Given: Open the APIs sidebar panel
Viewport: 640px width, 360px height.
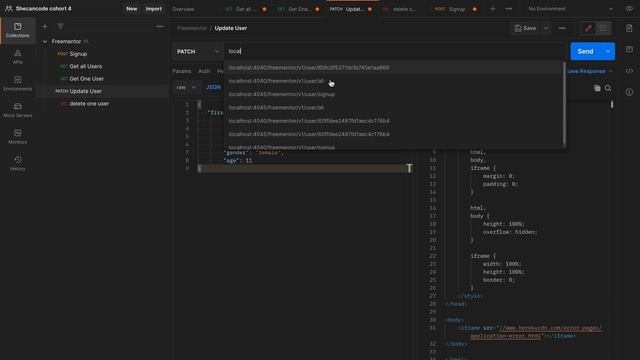Looking at the screenshot, I should [x=18, y=57].
